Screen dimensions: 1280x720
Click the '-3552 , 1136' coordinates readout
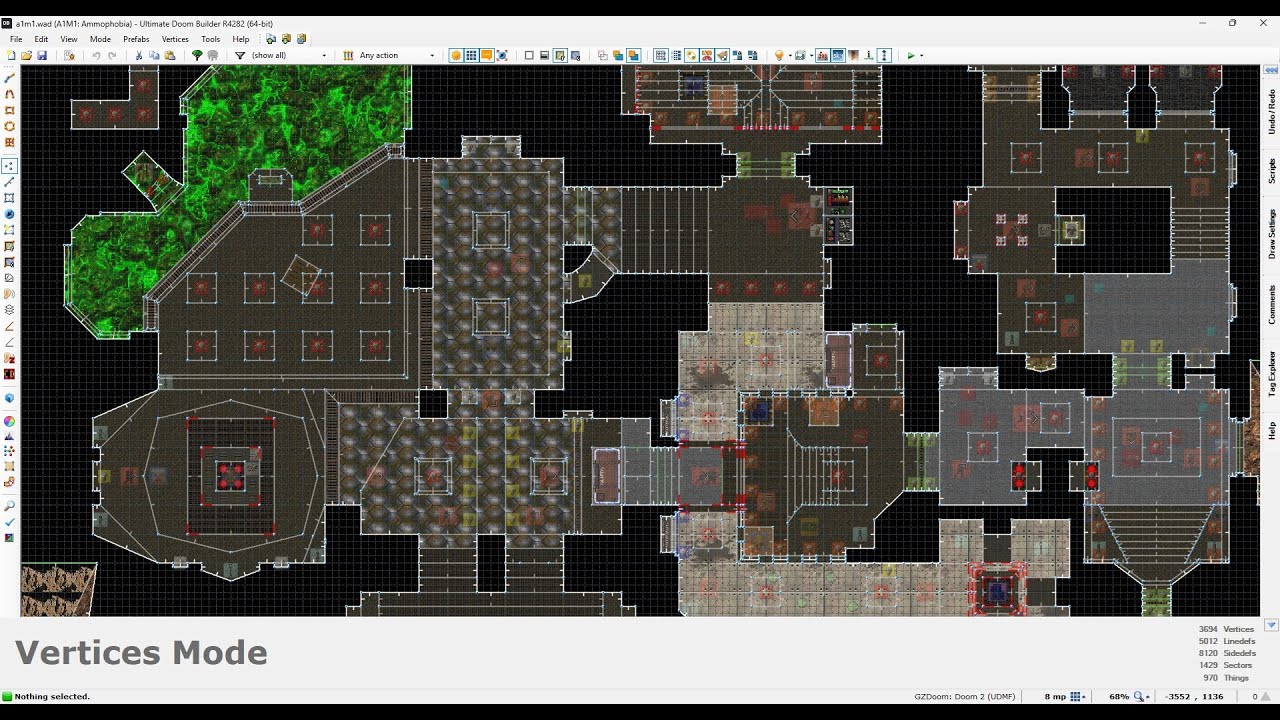1196,696
